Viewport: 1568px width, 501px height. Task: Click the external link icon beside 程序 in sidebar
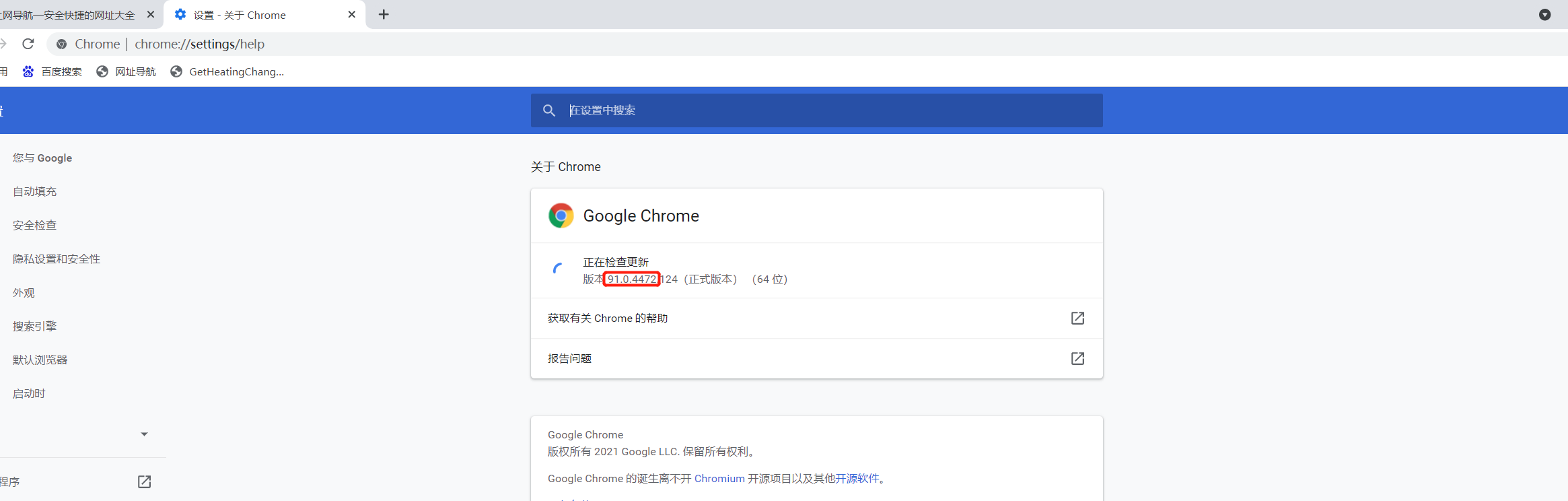tap(144, 481)
